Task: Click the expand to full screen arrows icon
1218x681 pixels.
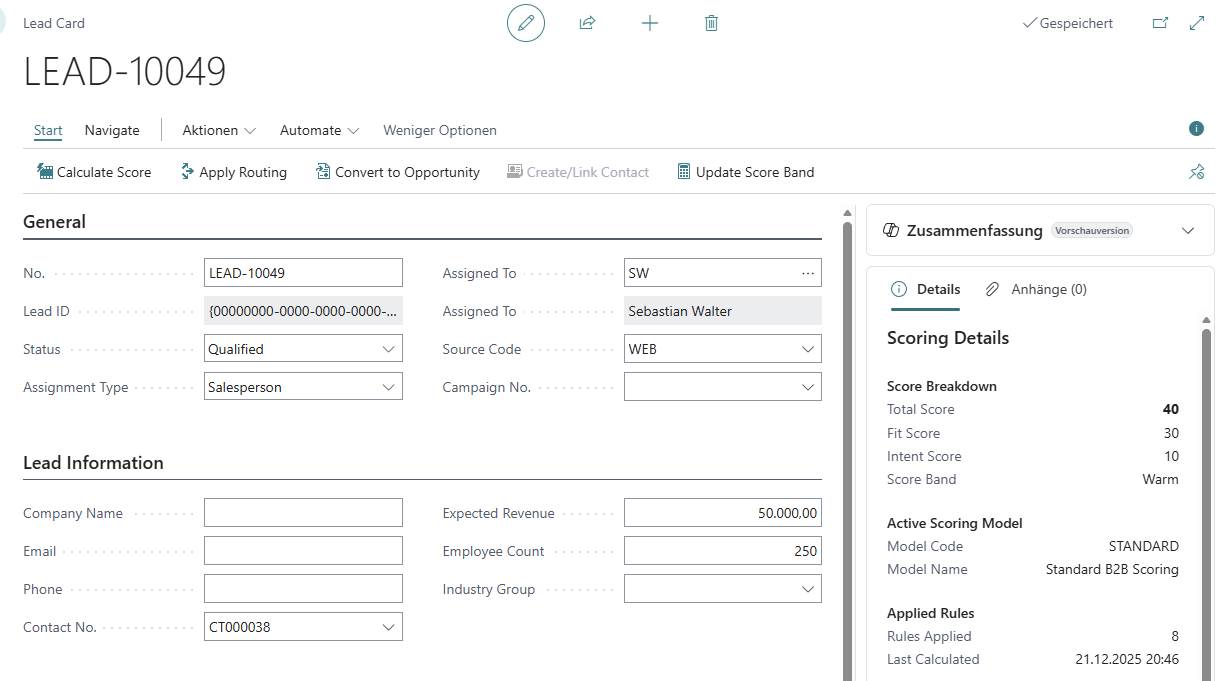Action: point(1196,23)
